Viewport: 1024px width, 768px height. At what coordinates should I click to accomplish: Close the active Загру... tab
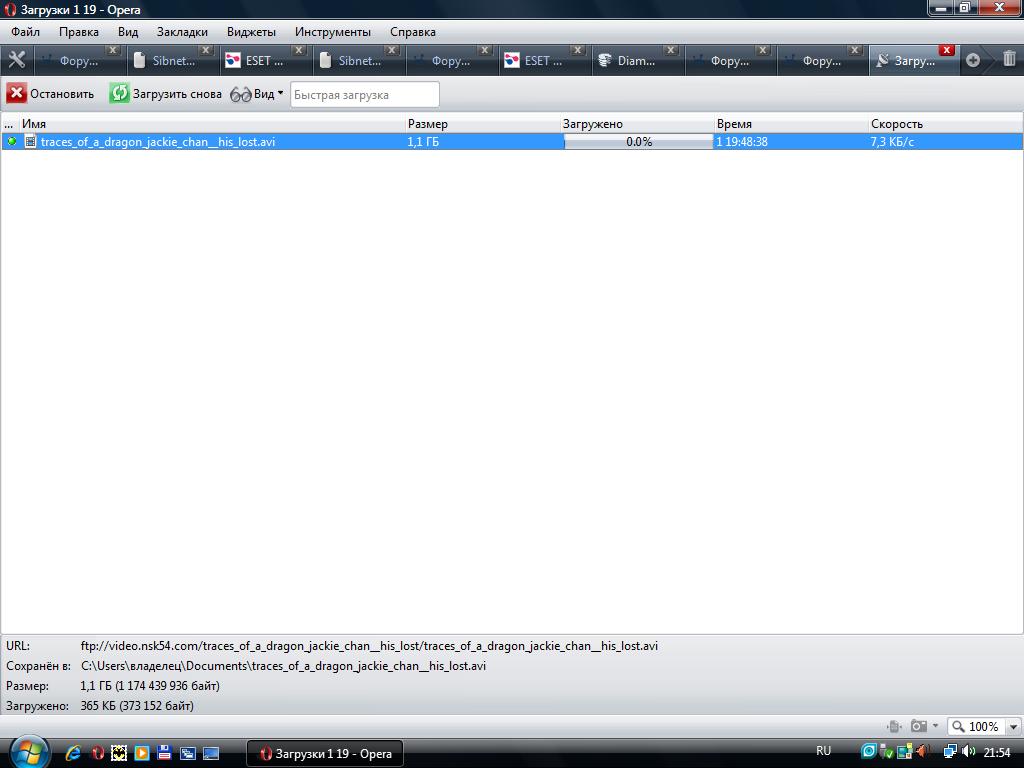[946, 50]
